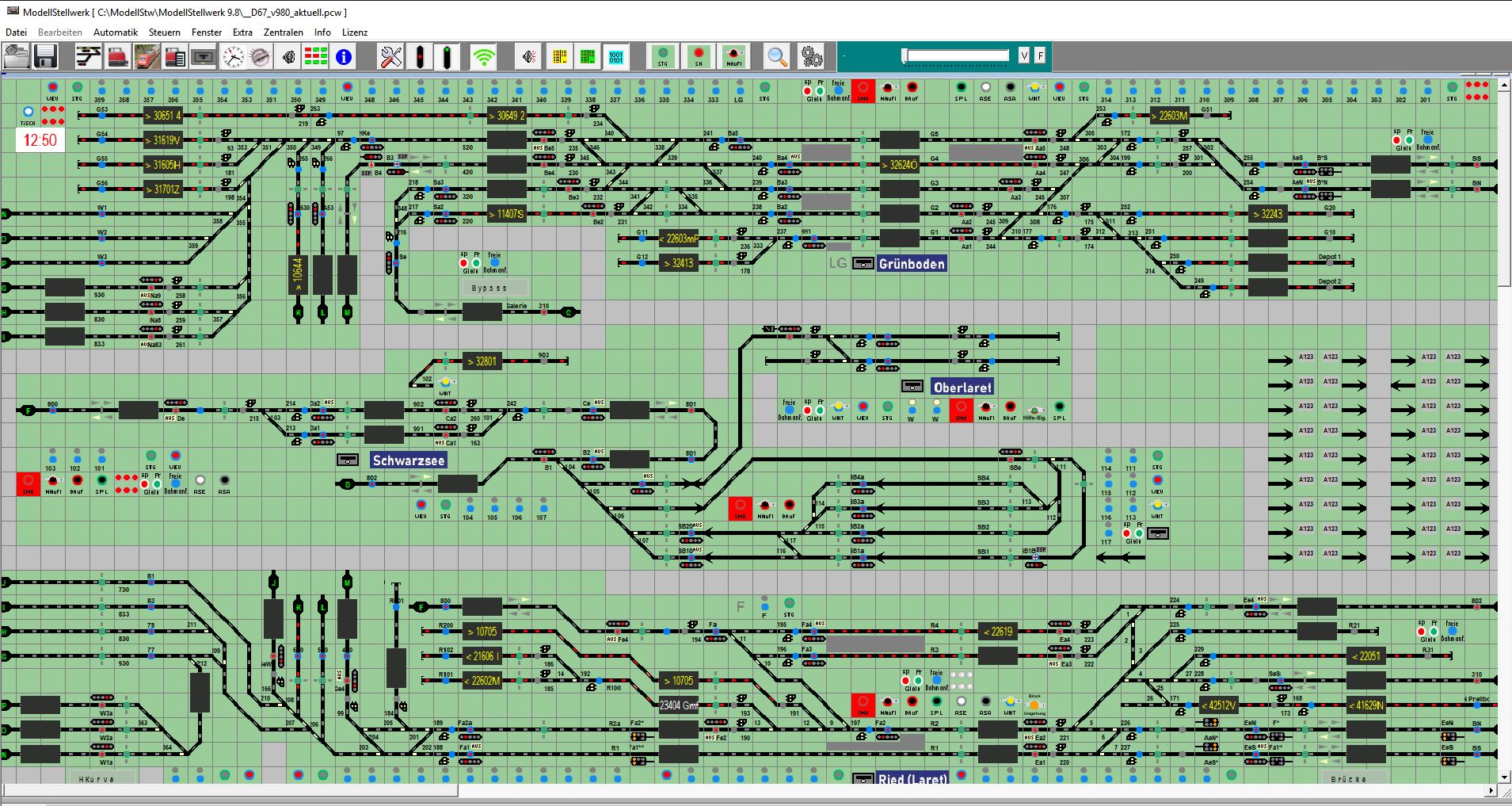Click the red signal light toolbar icon
Image resolution: width=1512 pixels, height=806 pixels.
[x=420, y=57]
